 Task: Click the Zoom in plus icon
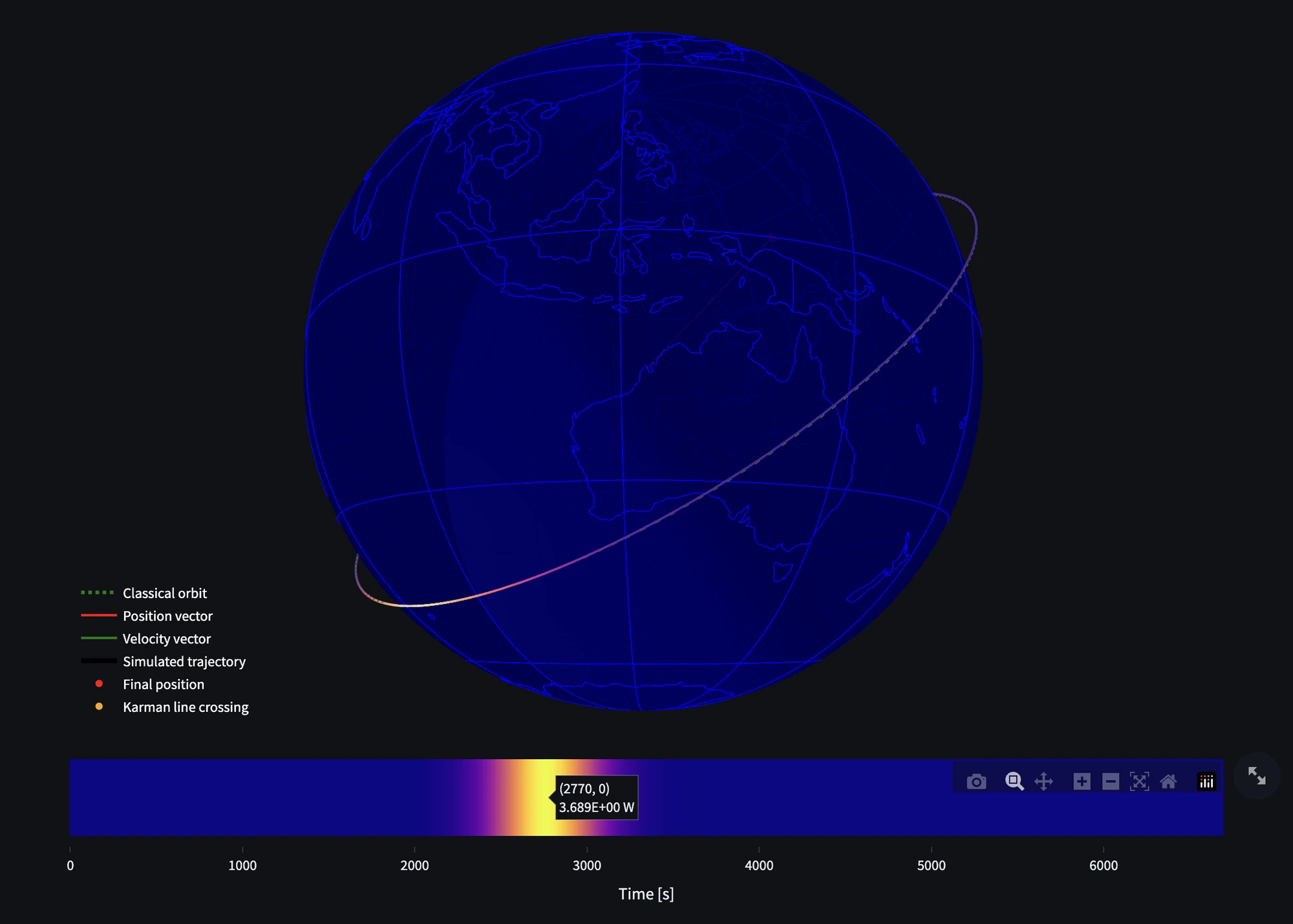[1082, 782]
